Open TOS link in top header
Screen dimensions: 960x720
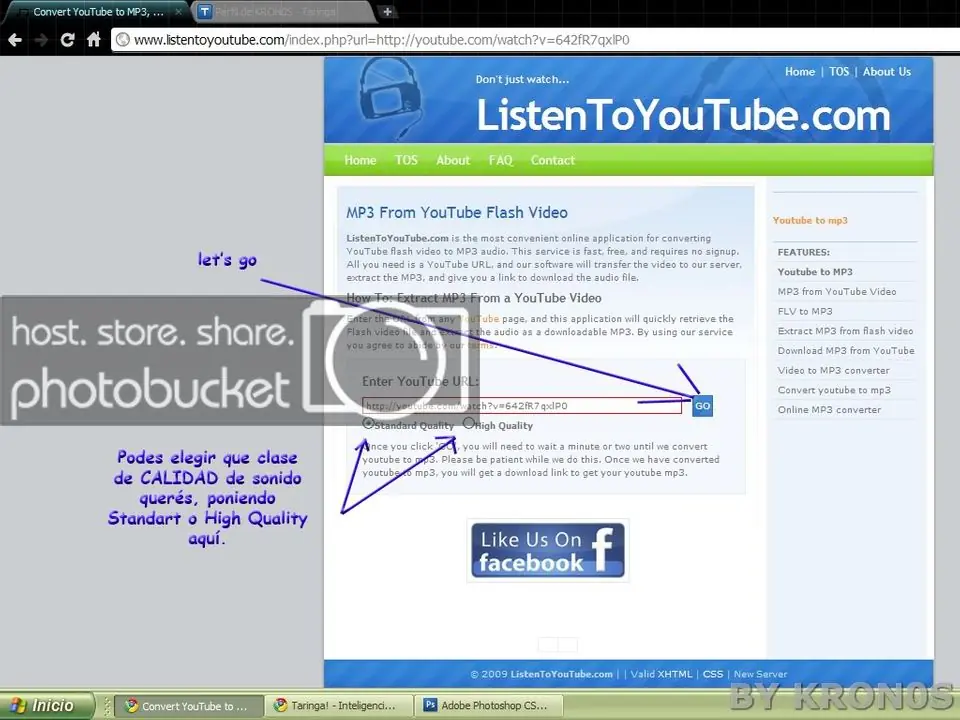coord(839,72)
